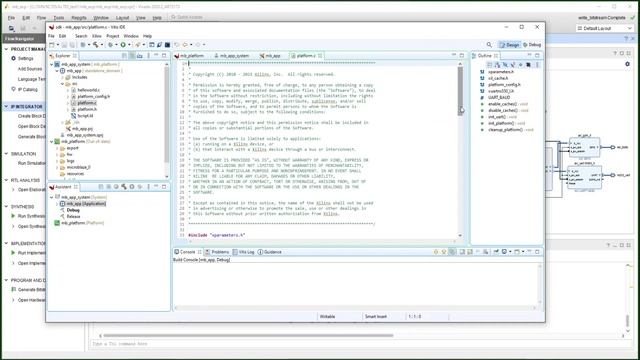Click the Settings gear in Vivado Flow Navigator
The image size is (640, 360).
point(13,58)
